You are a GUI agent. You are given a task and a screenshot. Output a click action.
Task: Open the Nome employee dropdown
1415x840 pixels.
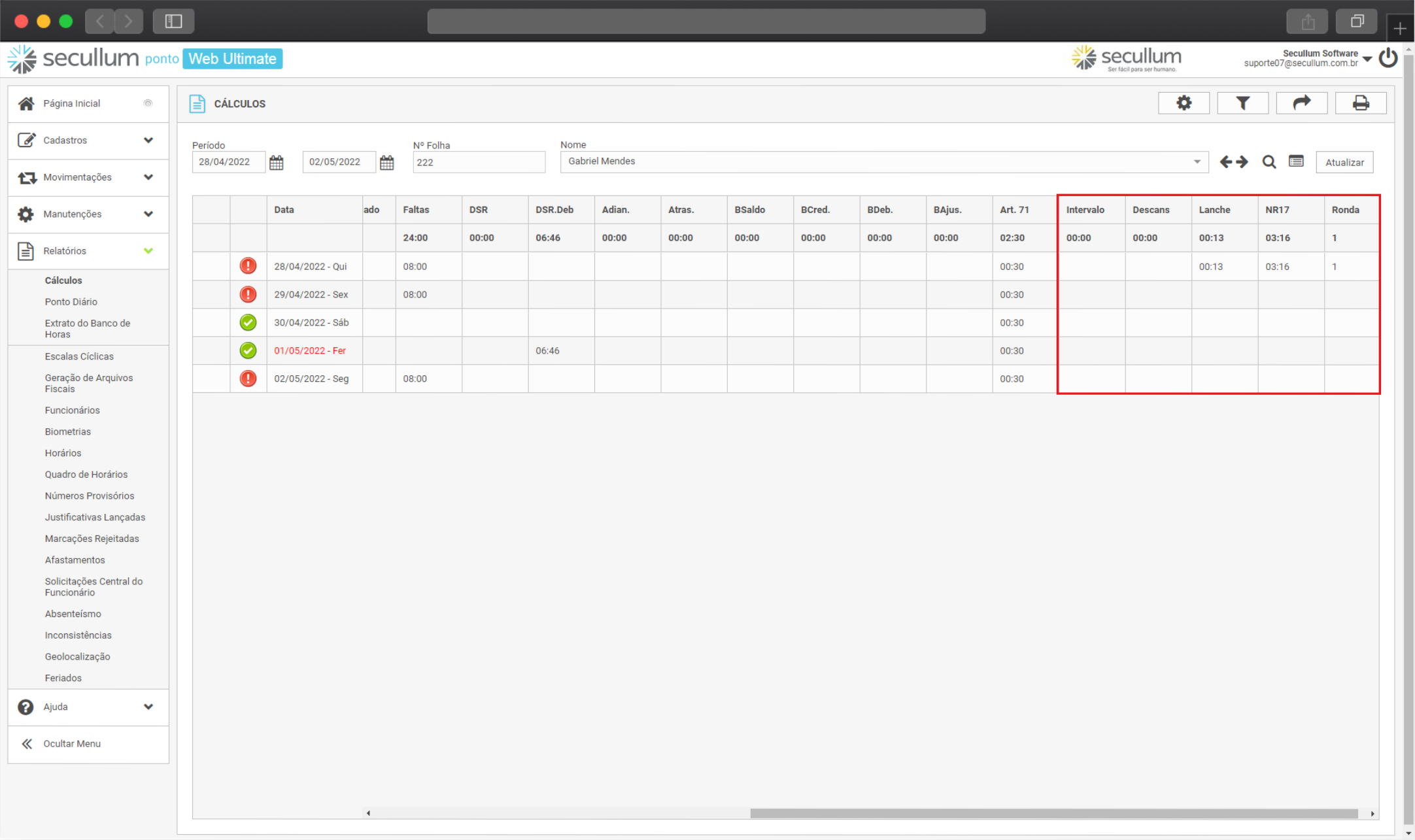1197,161
